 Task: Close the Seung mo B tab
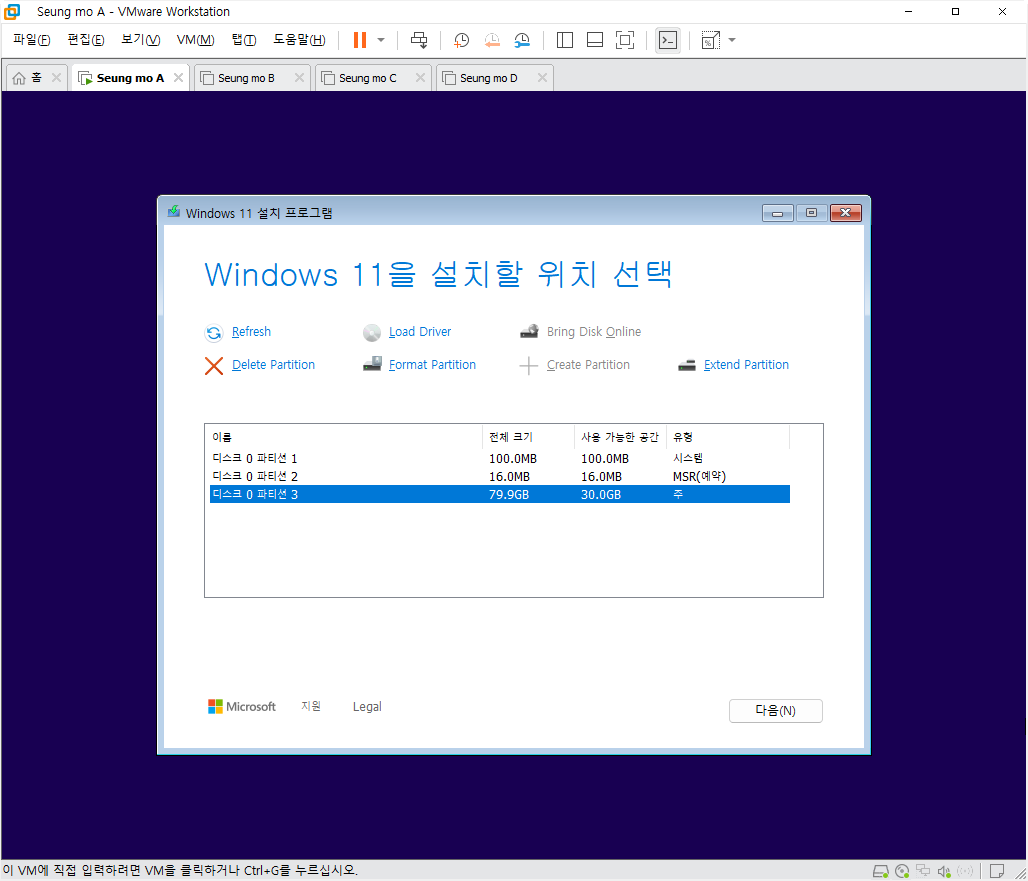300,78
